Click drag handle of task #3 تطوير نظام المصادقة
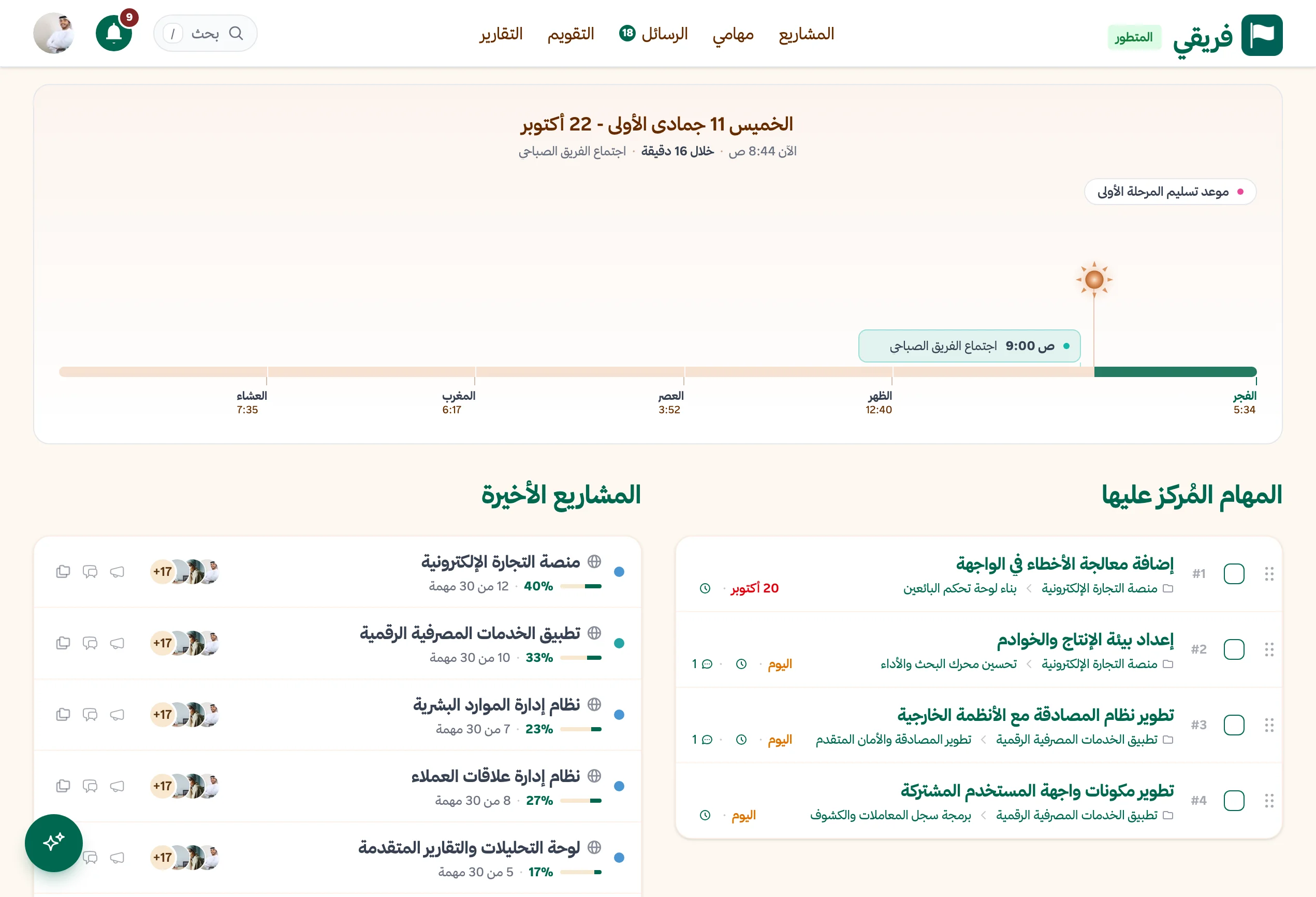 (1269, 725)
